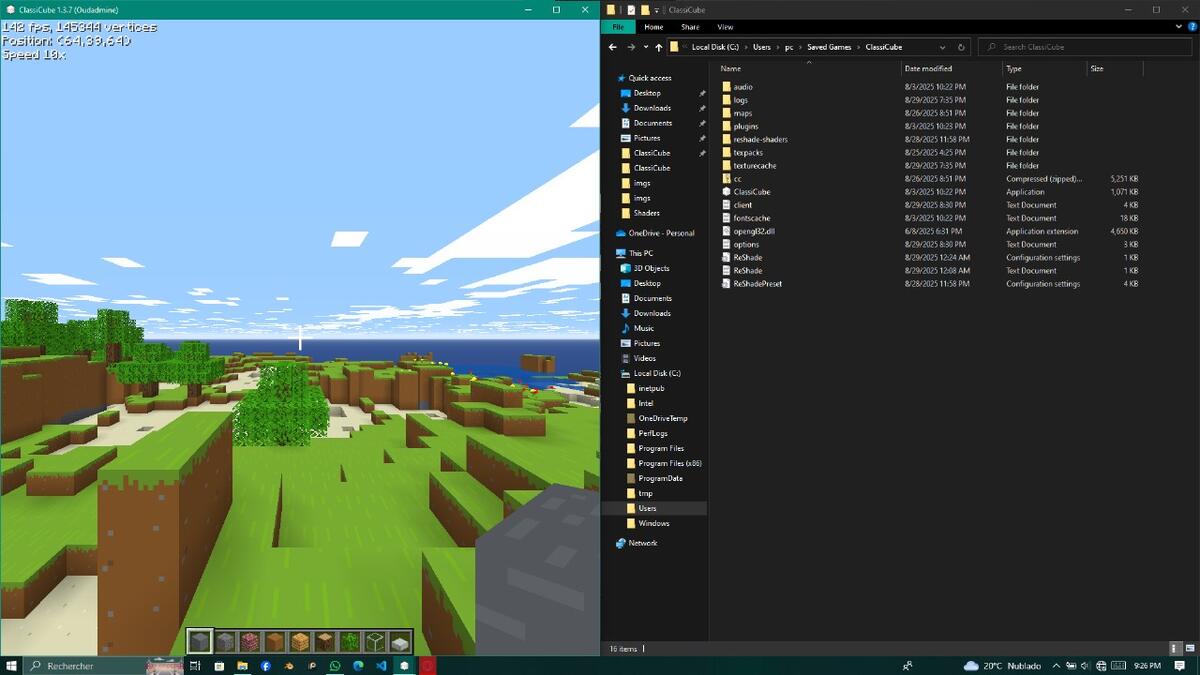Open the File tab in Explorer
Screen dimensions: 1200x675
coord(618,27)
